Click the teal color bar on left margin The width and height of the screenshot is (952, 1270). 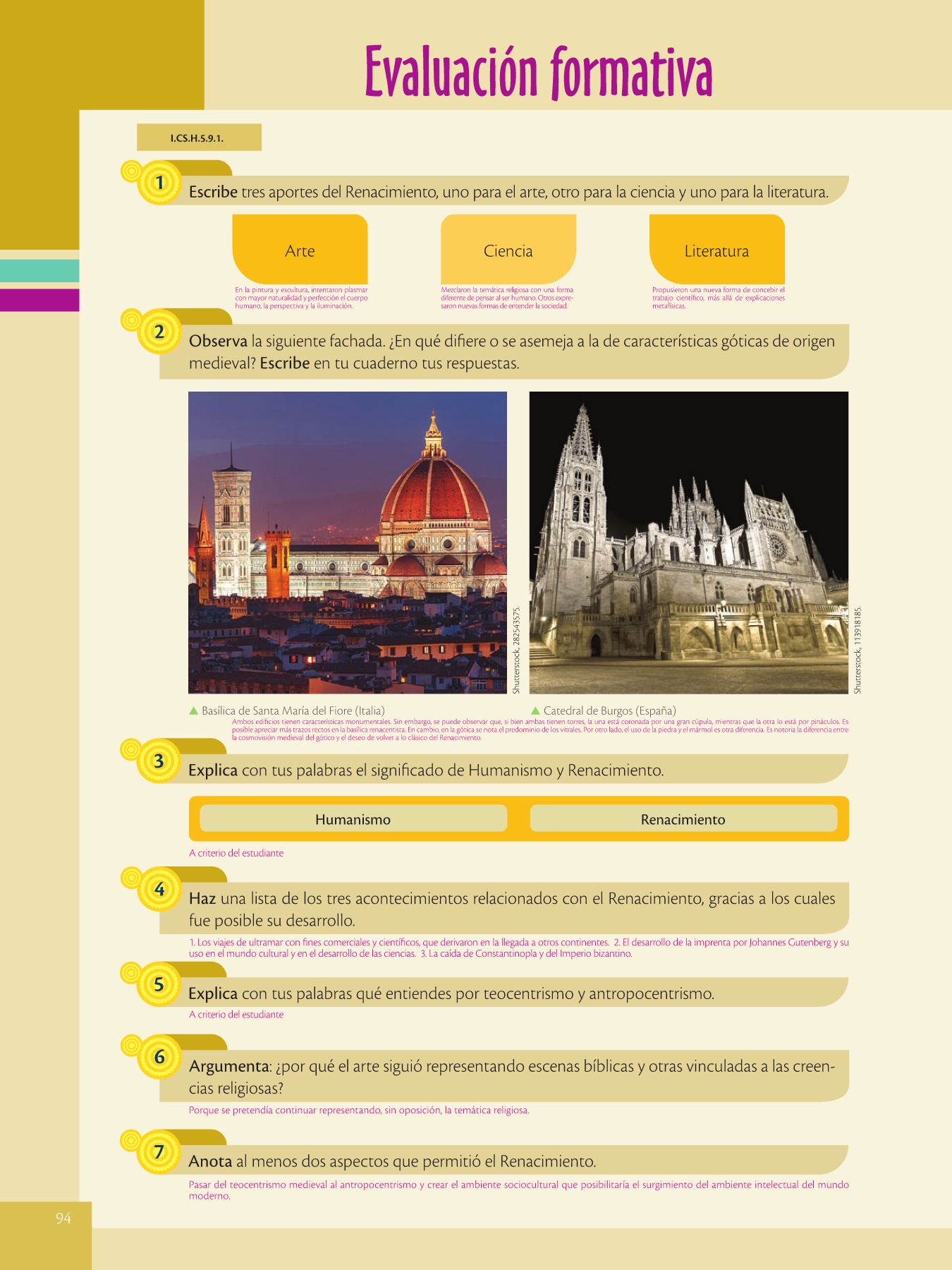coord(39,271)
